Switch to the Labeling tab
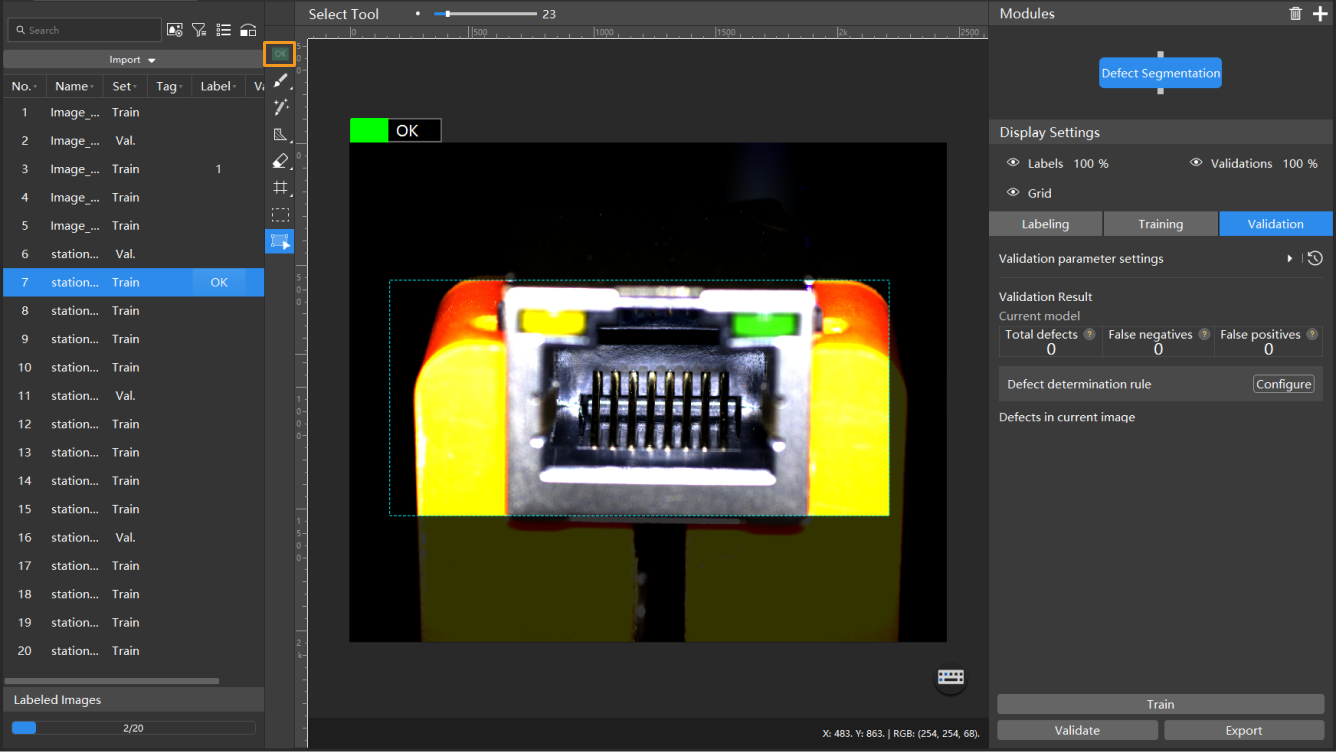 click(1045, 224)
